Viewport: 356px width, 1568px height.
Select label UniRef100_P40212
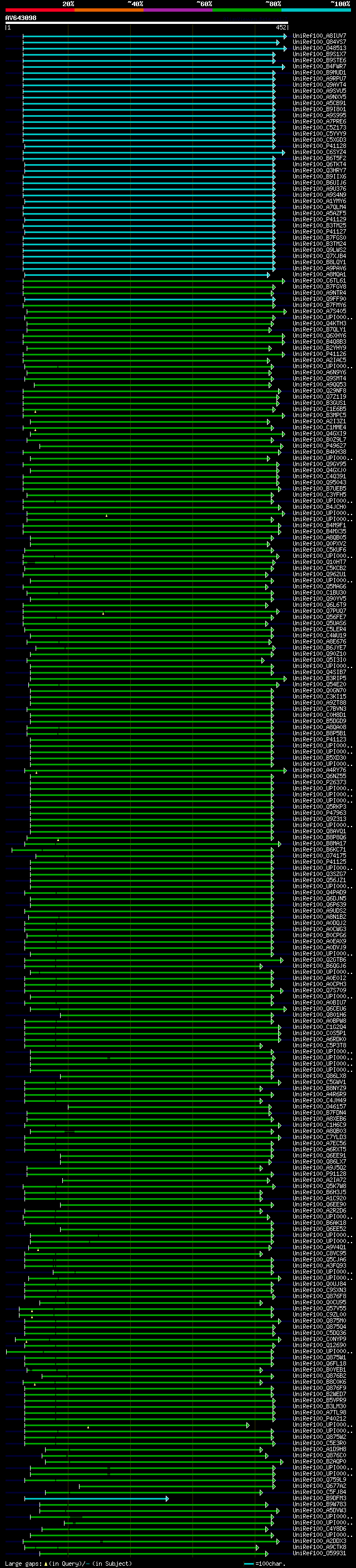tap(319, 1418)
